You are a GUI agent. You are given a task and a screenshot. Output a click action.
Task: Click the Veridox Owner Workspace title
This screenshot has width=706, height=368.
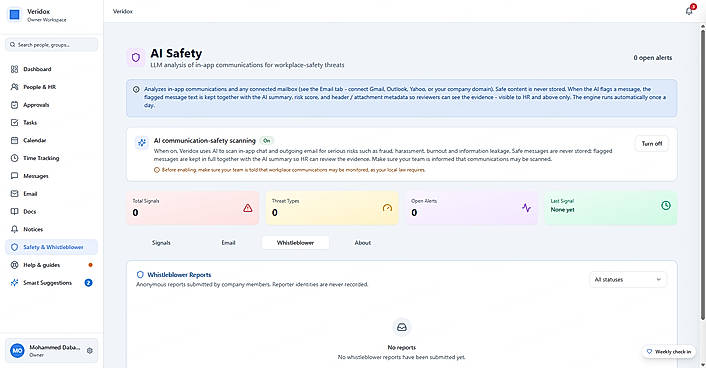46,15
